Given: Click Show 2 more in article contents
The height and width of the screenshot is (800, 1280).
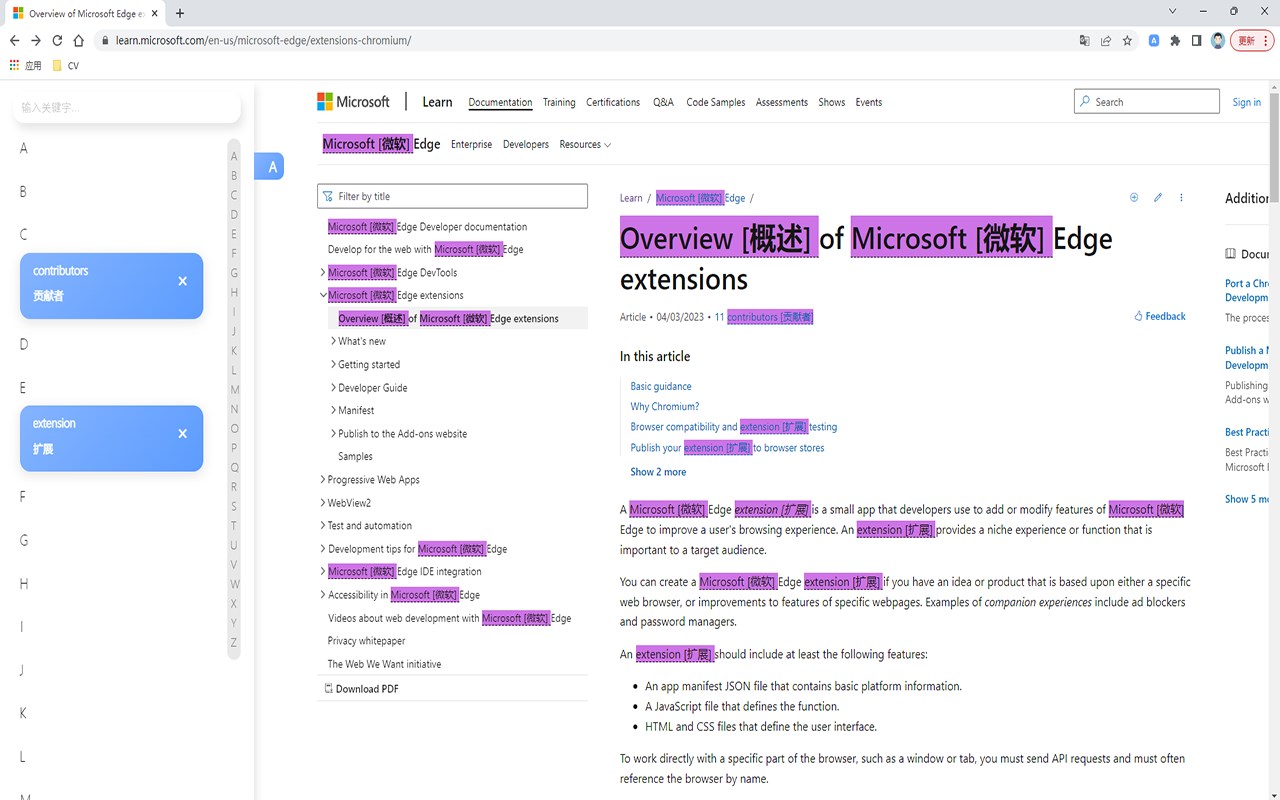Looking at the screenshot, I should (658, 472).
